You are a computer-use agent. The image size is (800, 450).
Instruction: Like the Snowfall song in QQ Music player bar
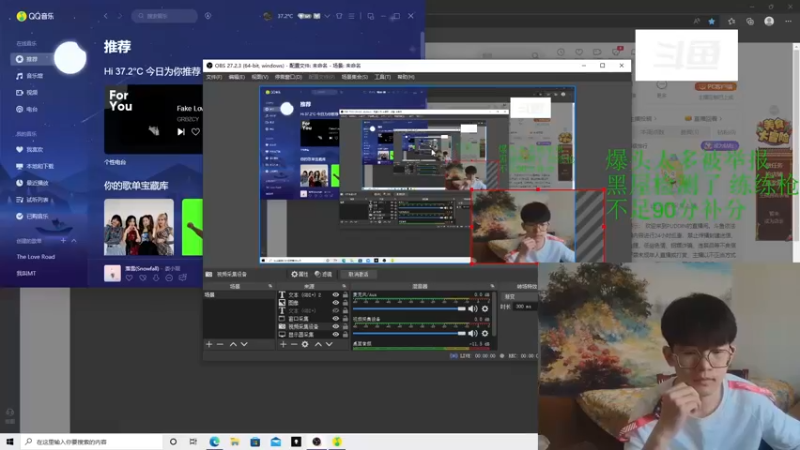[x=129, y=278]
